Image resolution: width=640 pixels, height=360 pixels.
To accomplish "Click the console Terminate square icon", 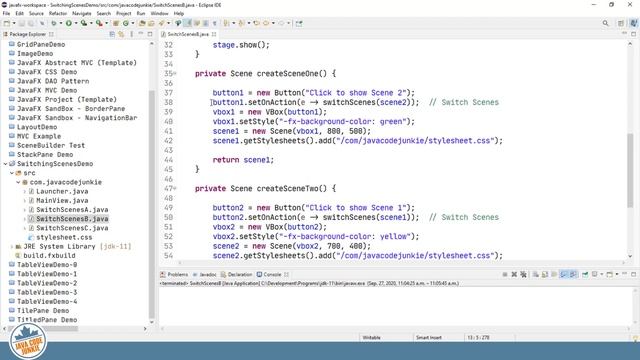I will (x=505, y=274).
